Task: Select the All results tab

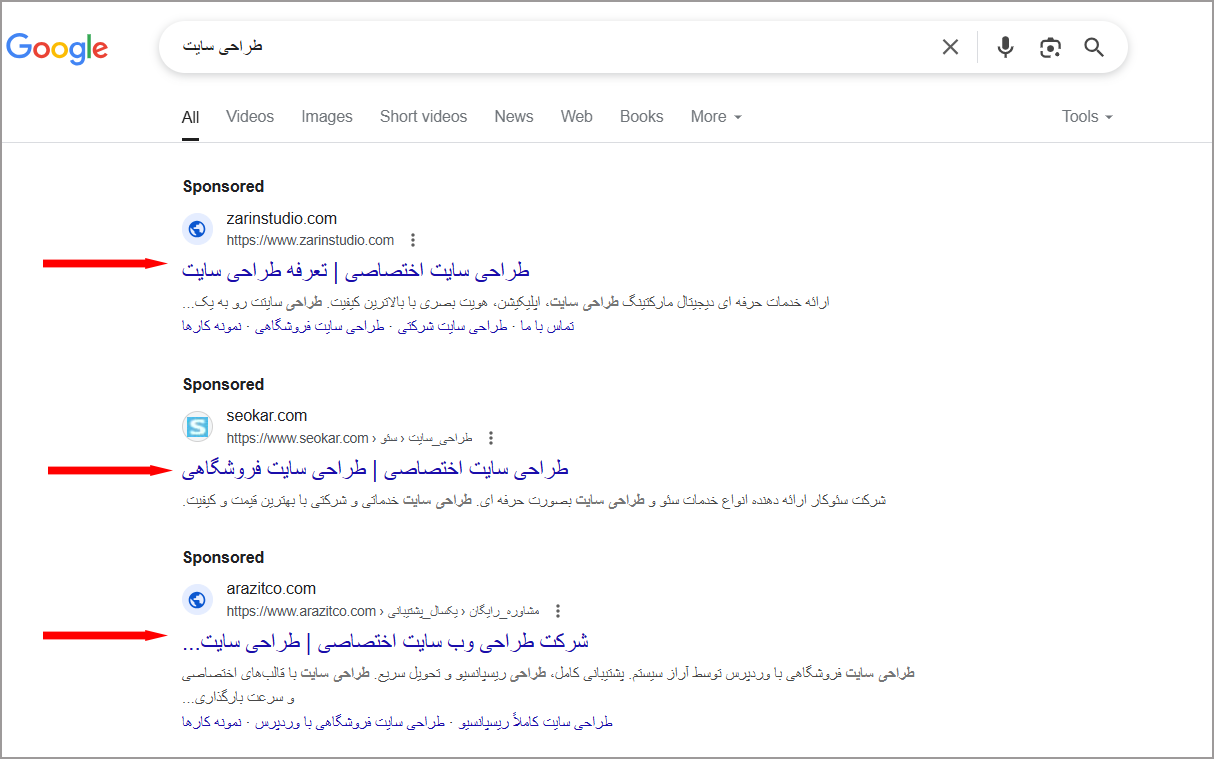Action: tap(190, 117)
